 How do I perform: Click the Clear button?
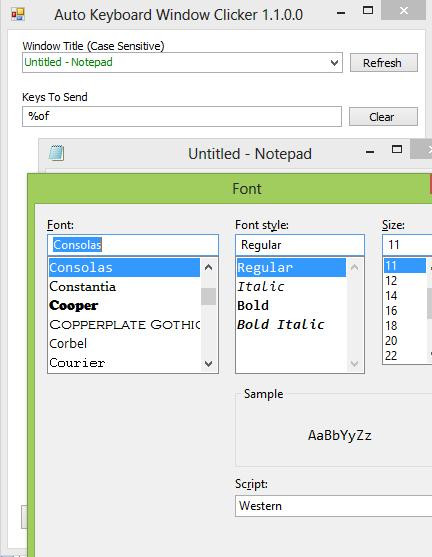click(383, 117)
